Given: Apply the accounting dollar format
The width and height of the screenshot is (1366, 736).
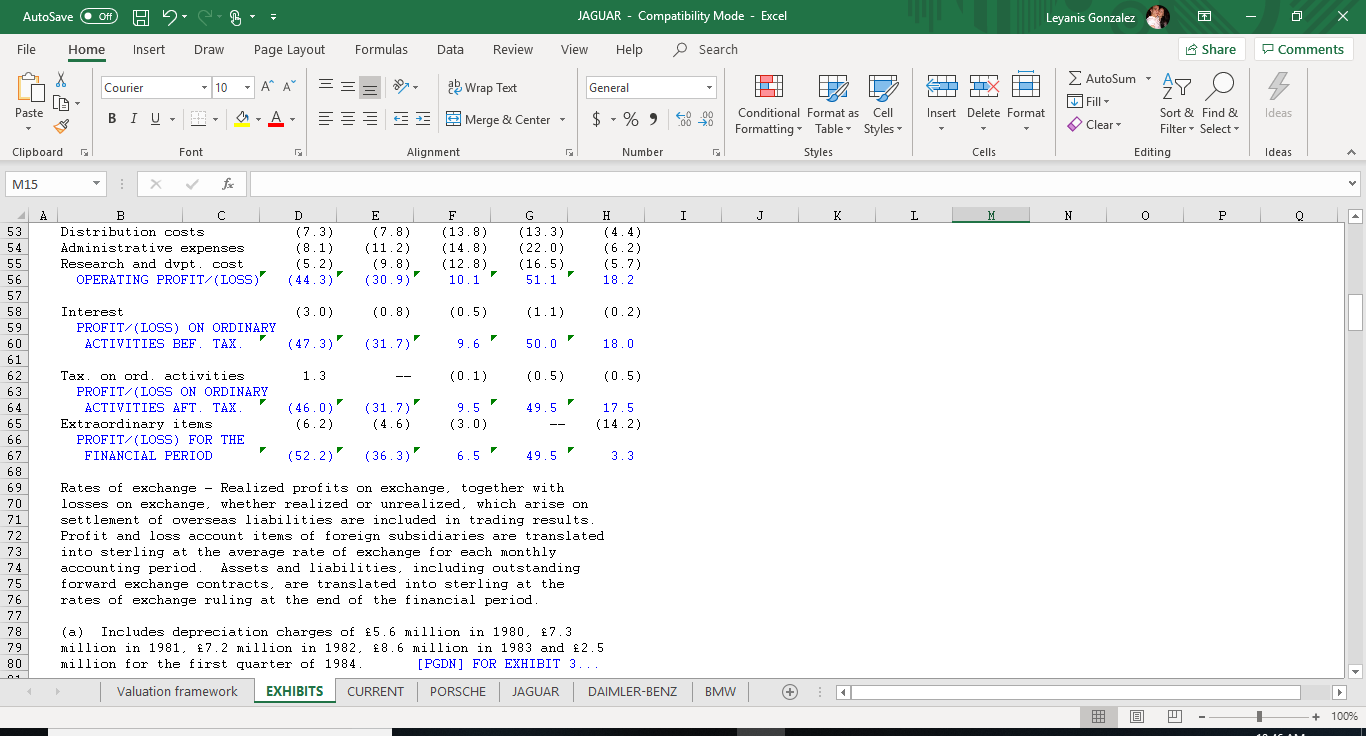Looking at the screenshot, I should click(x=597, y=119).
